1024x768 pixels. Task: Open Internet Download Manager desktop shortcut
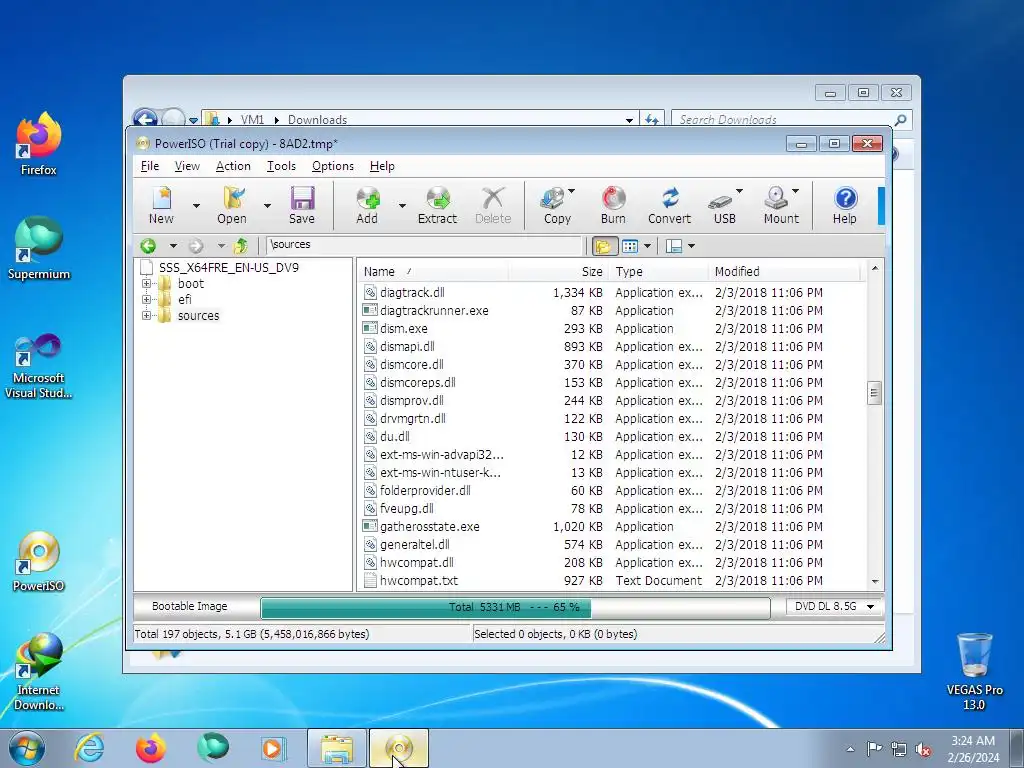pos(39,672)
